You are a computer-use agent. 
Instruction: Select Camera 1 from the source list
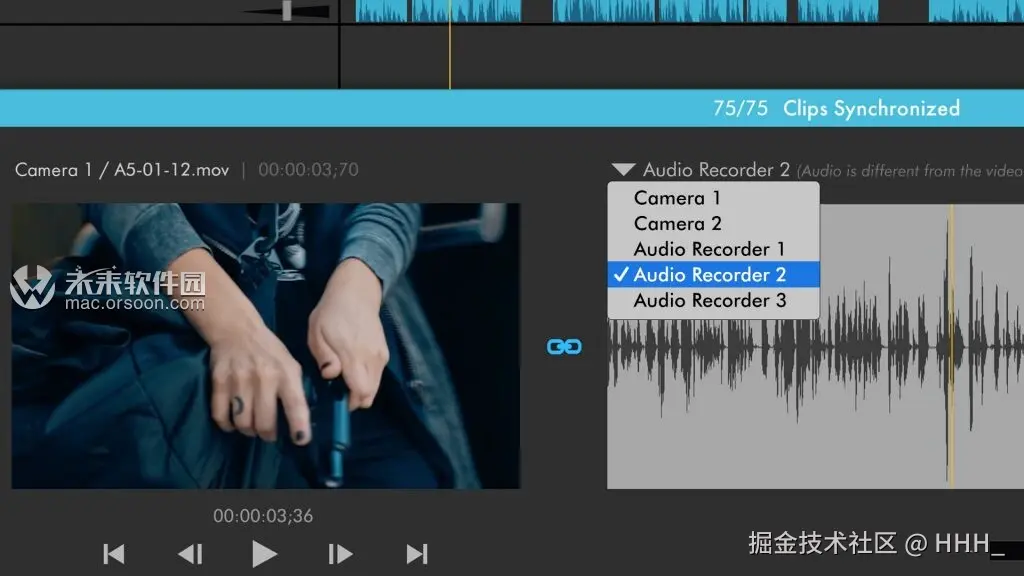[x=713, y=197]
